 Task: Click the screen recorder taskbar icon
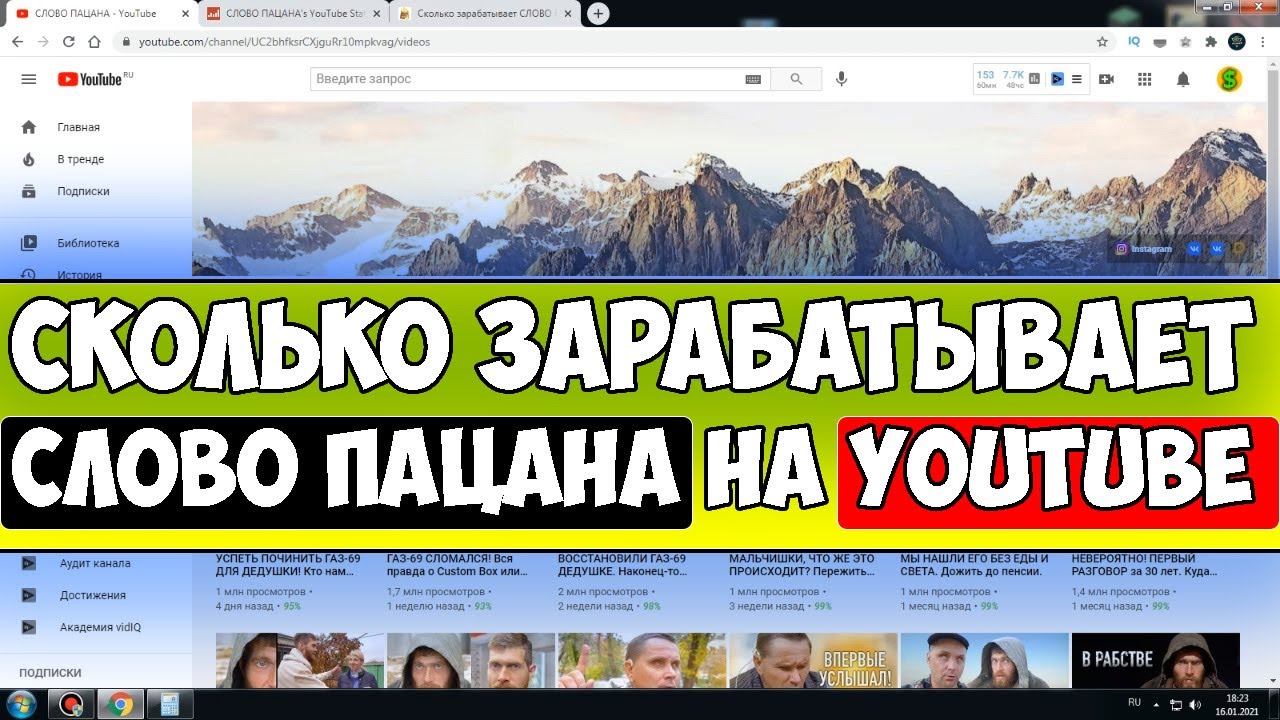pos(71,704)
